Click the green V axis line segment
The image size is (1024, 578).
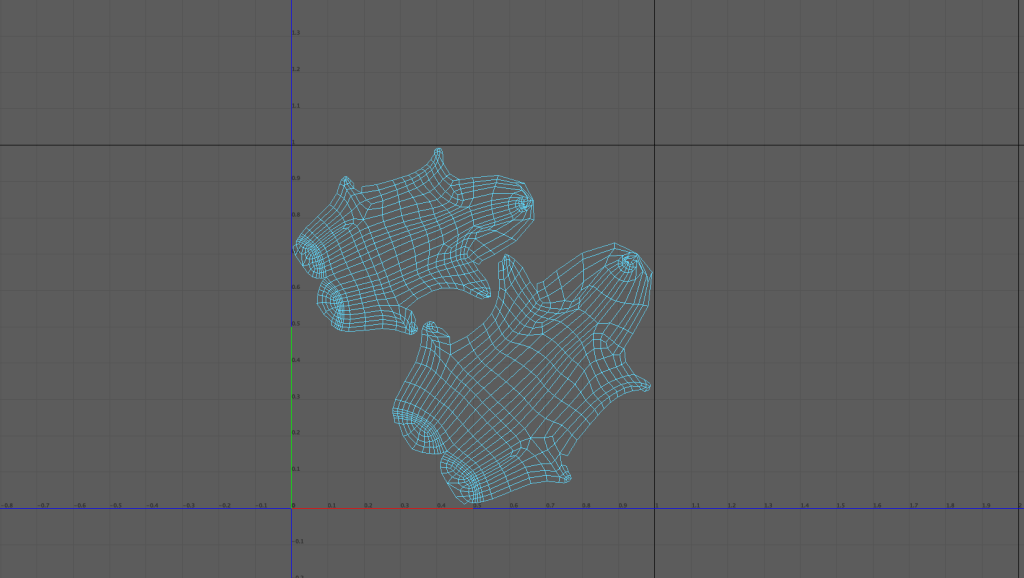pos(291,420)
